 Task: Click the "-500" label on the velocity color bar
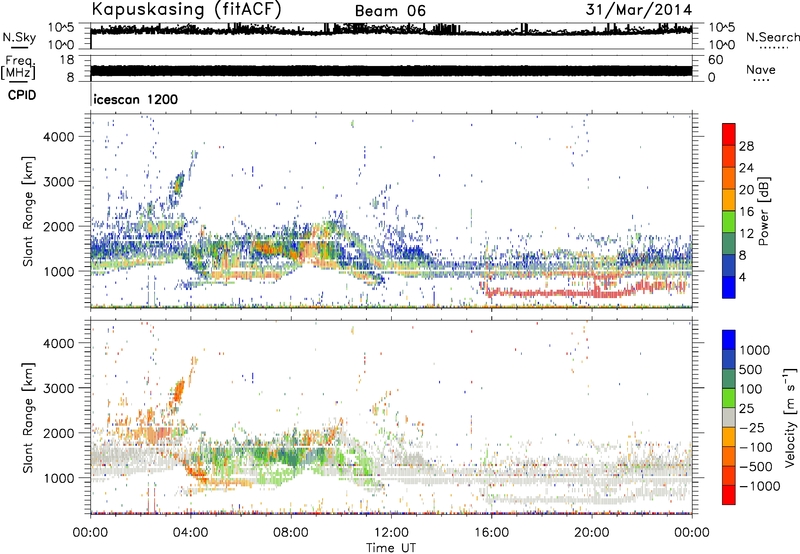click(756, 467)
